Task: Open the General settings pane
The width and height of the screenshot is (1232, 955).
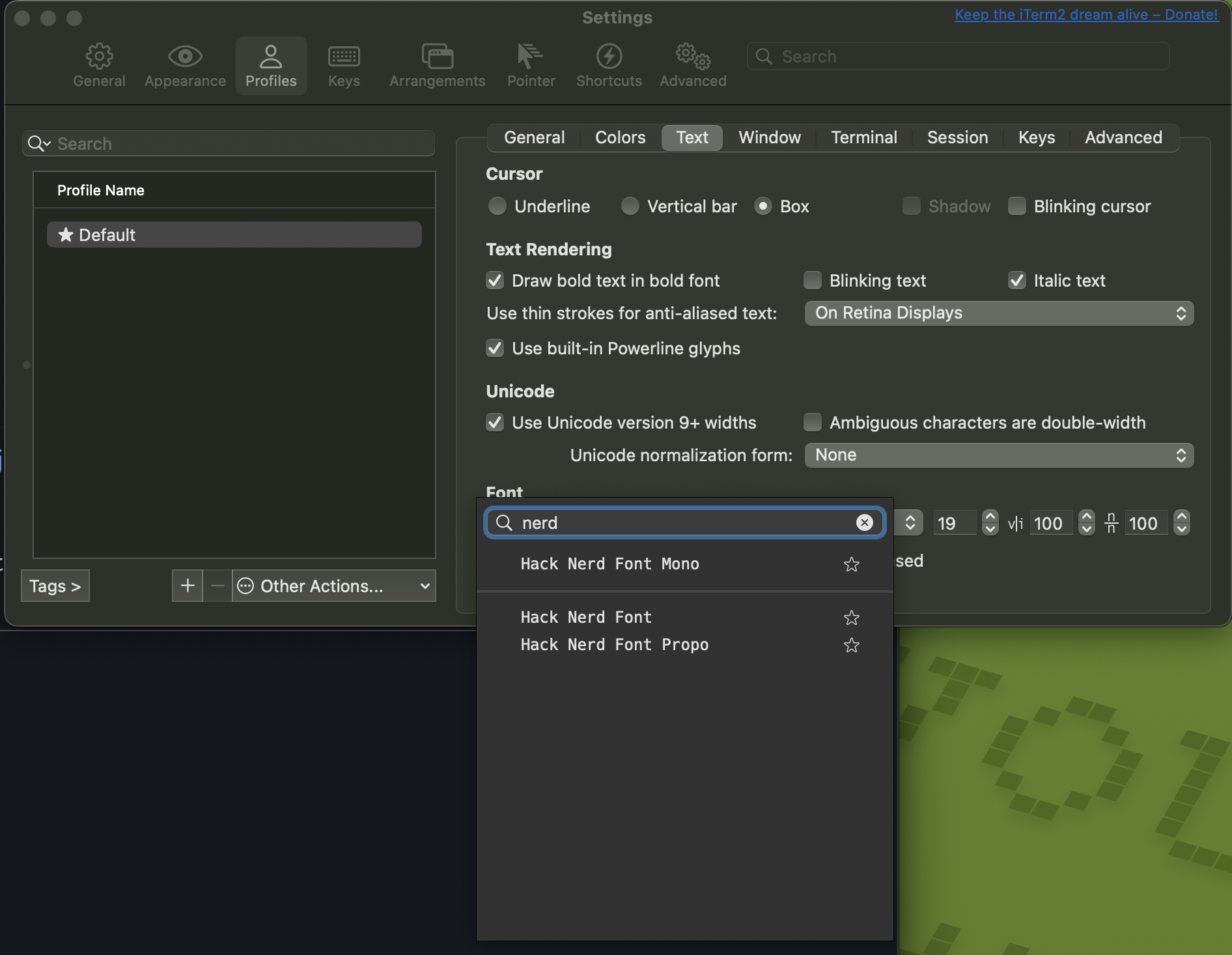Action: click(x=99, y=65)
